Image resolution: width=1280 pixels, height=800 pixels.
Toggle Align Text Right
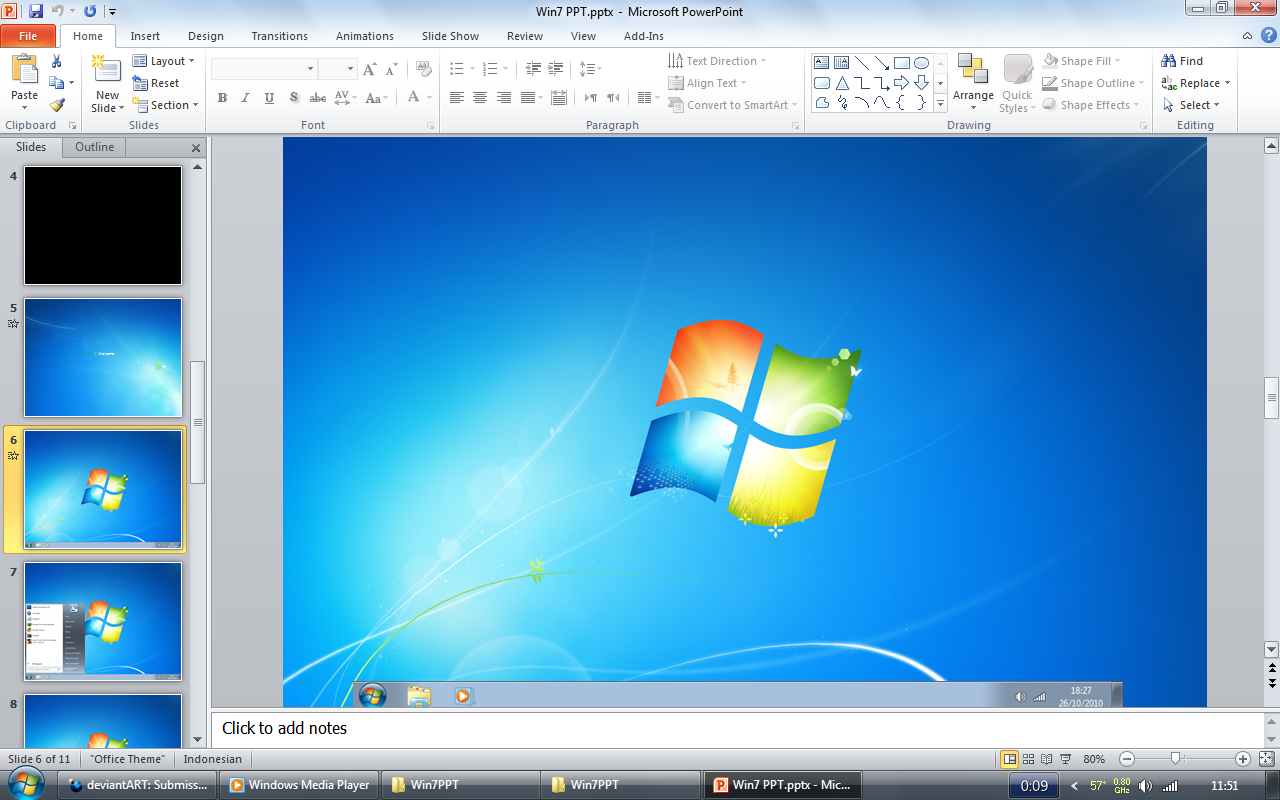point(504,98)
